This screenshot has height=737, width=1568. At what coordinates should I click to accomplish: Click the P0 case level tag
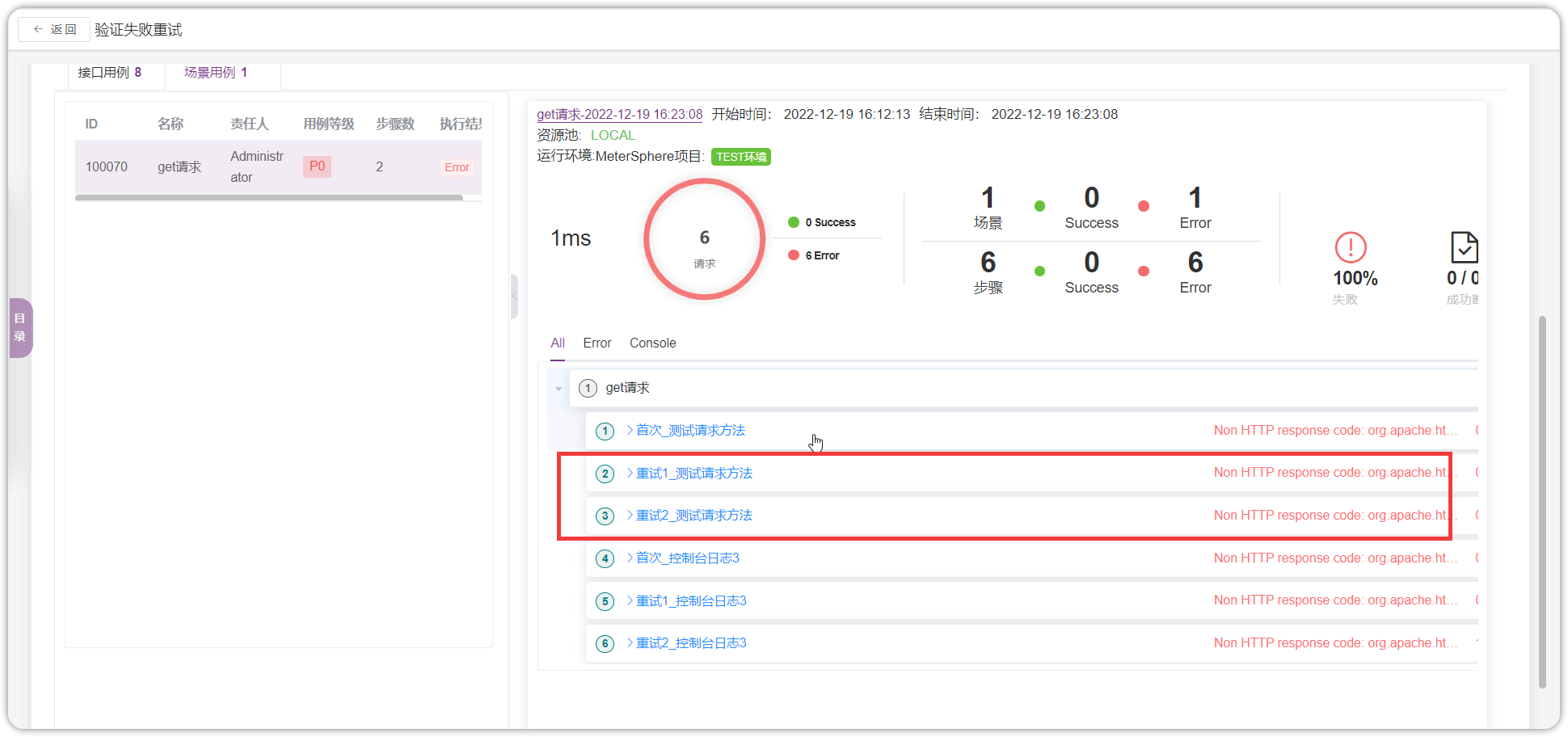pyautogui.click(x=317, y=166)
